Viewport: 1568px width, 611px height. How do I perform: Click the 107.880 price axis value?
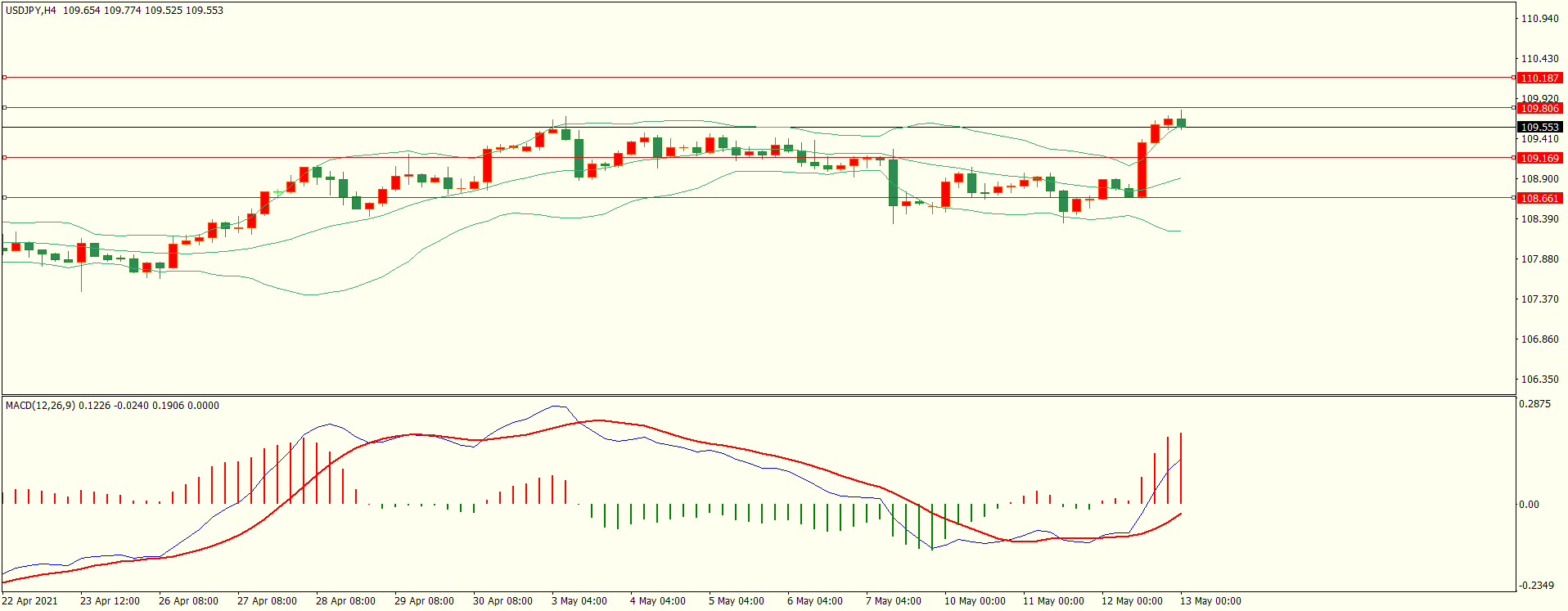pos(1539,259)
